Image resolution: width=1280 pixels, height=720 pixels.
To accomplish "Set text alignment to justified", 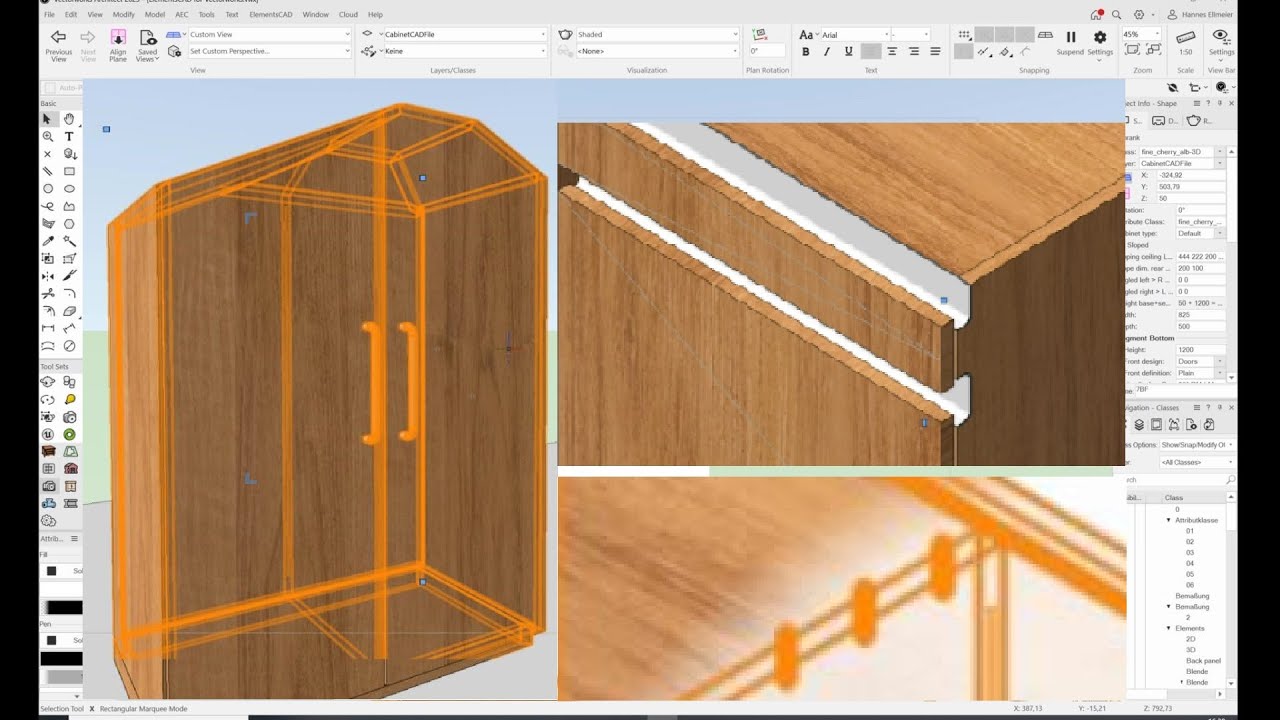I will coord(935,51).
